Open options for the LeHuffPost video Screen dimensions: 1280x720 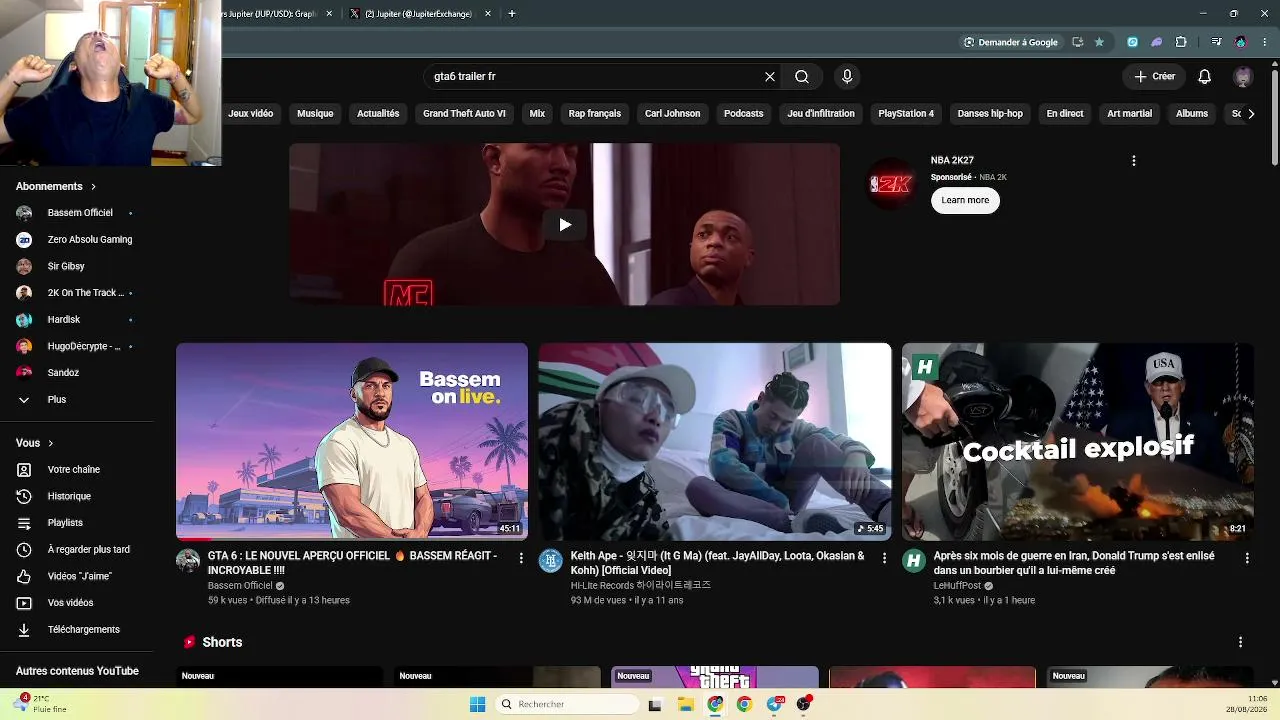click(x=1247, y=558)
